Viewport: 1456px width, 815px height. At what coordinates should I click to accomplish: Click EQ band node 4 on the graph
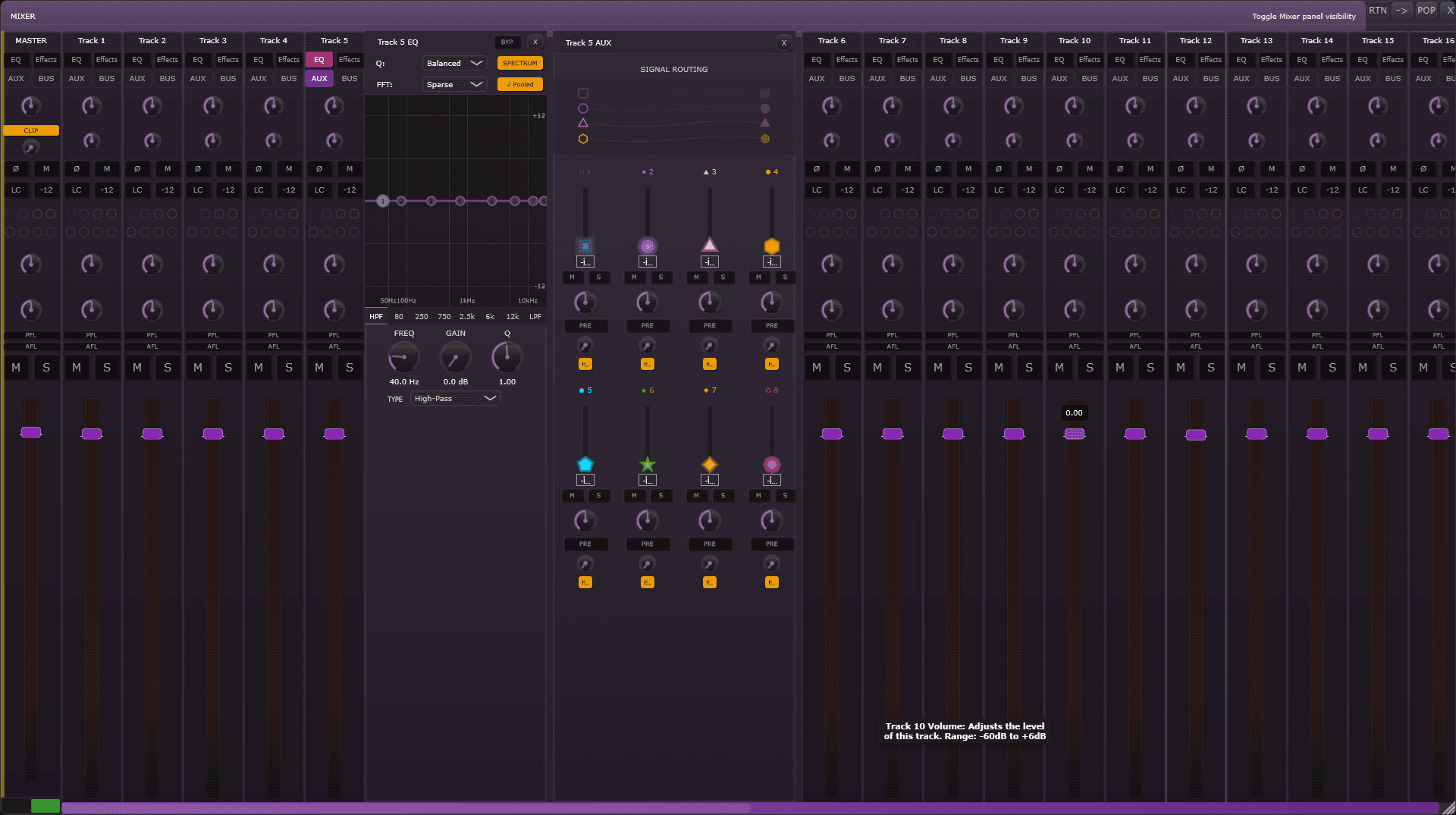460,201
